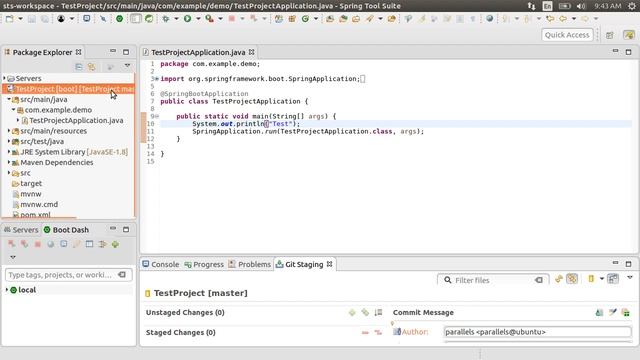640x360 pixels.
Task: Expand src/test/java folder
Action: click(9, 142)
